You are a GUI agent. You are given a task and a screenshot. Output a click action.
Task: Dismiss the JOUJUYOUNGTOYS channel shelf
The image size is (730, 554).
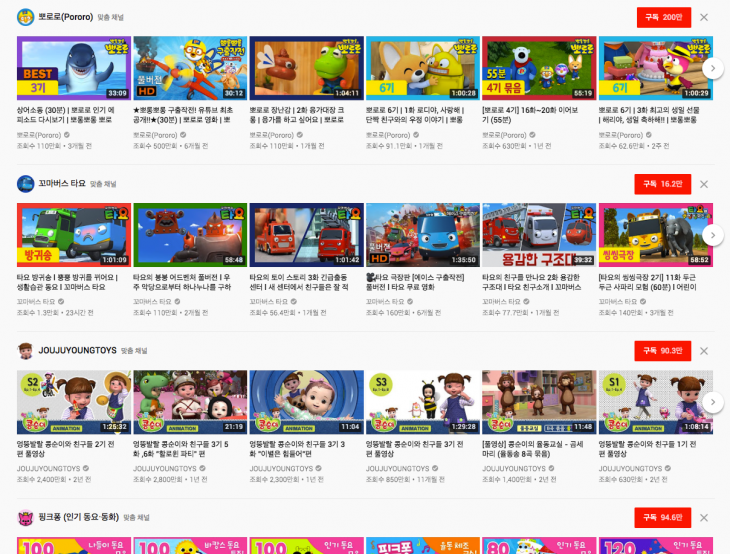coord(704,350)
